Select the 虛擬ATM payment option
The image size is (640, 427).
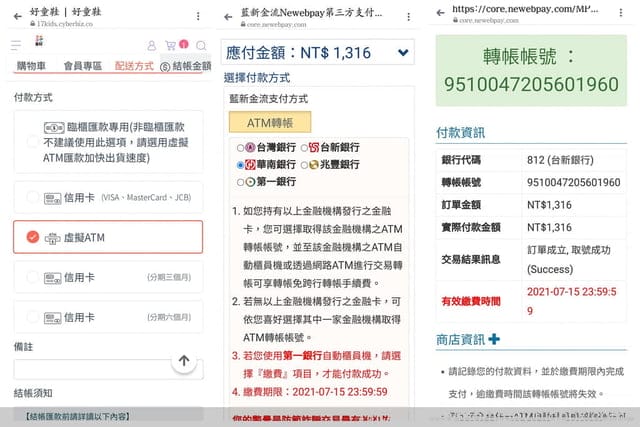point(108,237)
